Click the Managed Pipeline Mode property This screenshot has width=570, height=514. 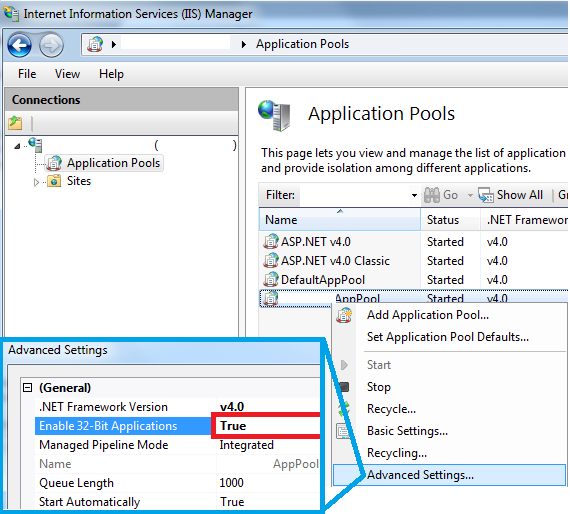point(104,445)
